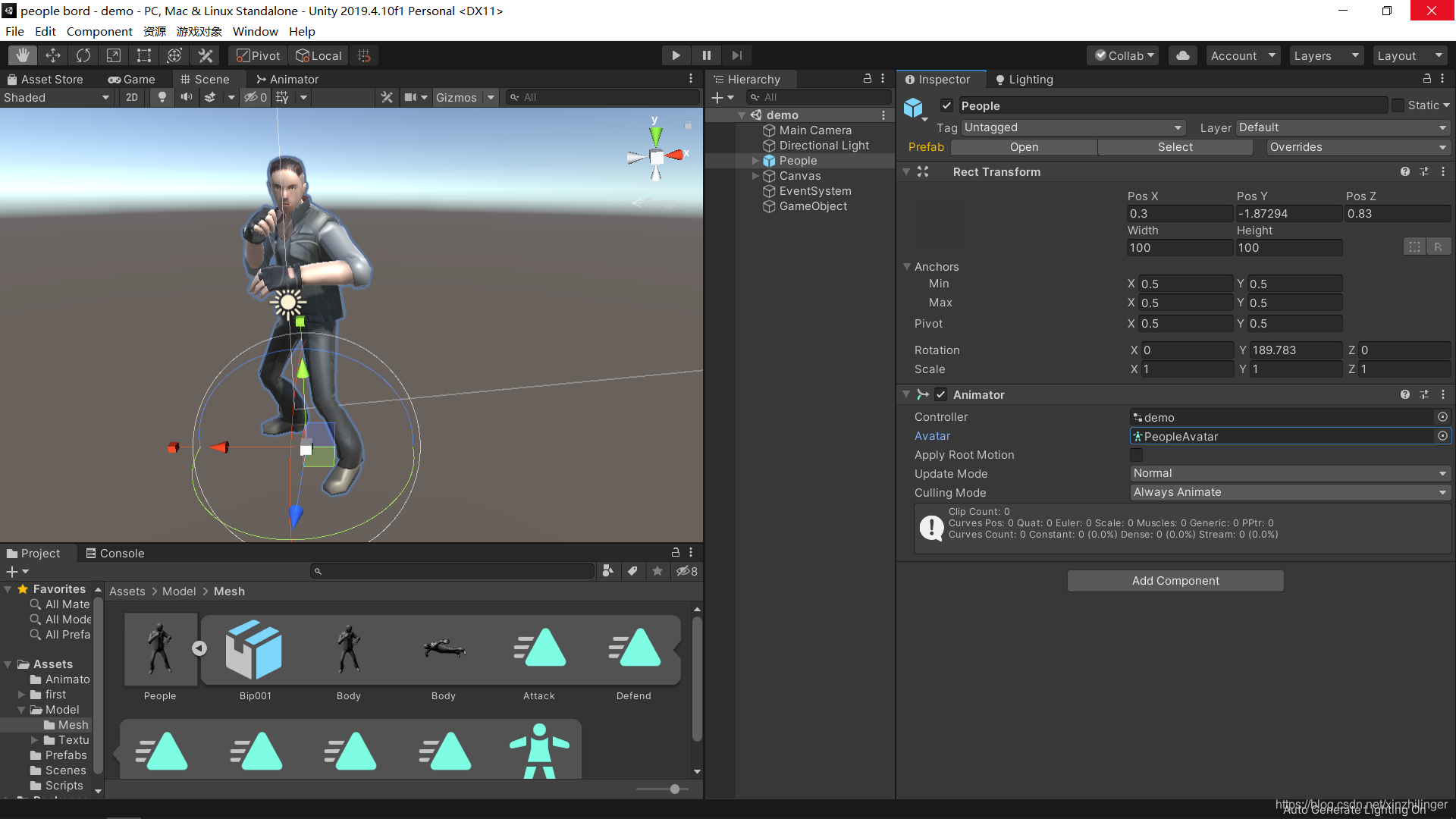Click the Pause button in toolbar
This screenshot has height=819, width=1456.
[x=707, y=55]
